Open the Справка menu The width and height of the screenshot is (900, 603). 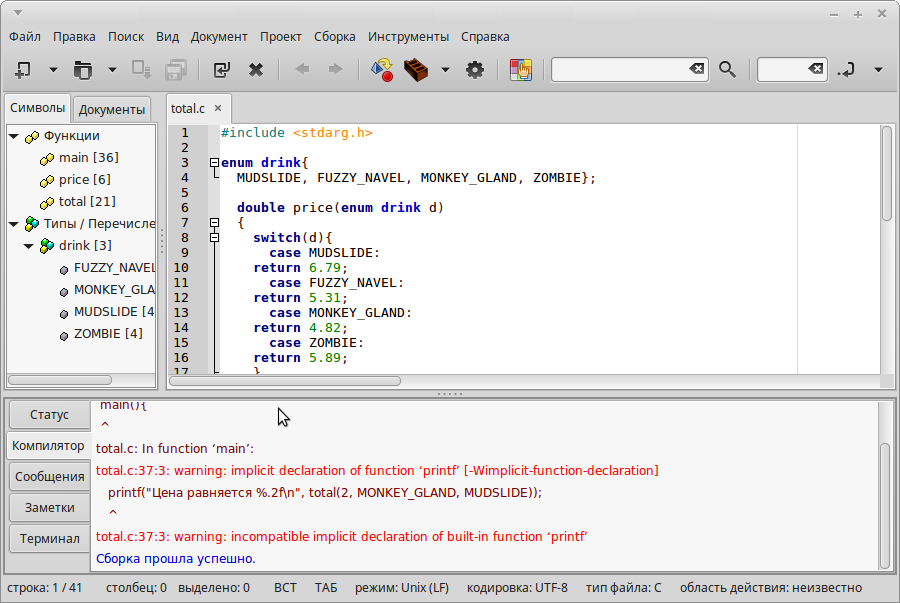[485, 37]
